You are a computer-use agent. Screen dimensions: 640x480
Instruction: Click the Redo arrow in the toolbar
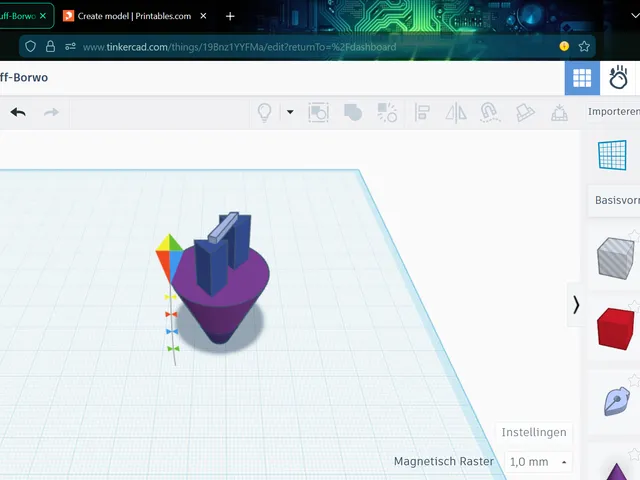[51, 112]
